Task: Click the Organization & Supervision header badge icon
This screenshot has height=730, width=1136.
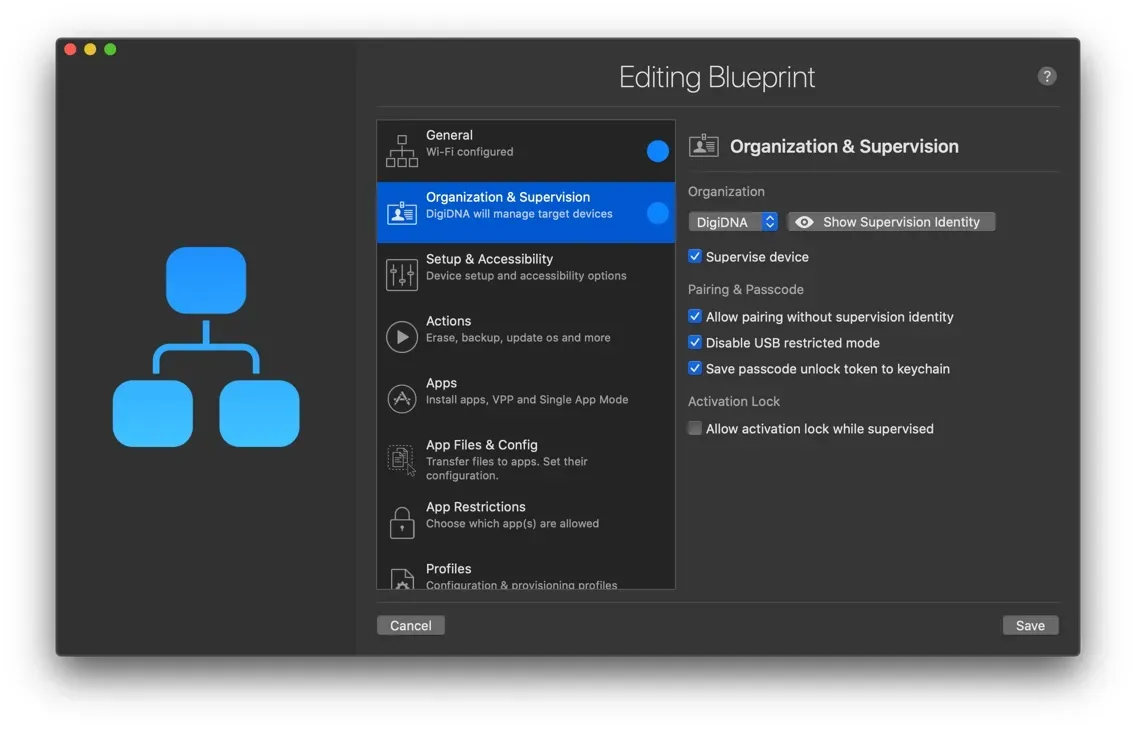Action: [704, 145]
